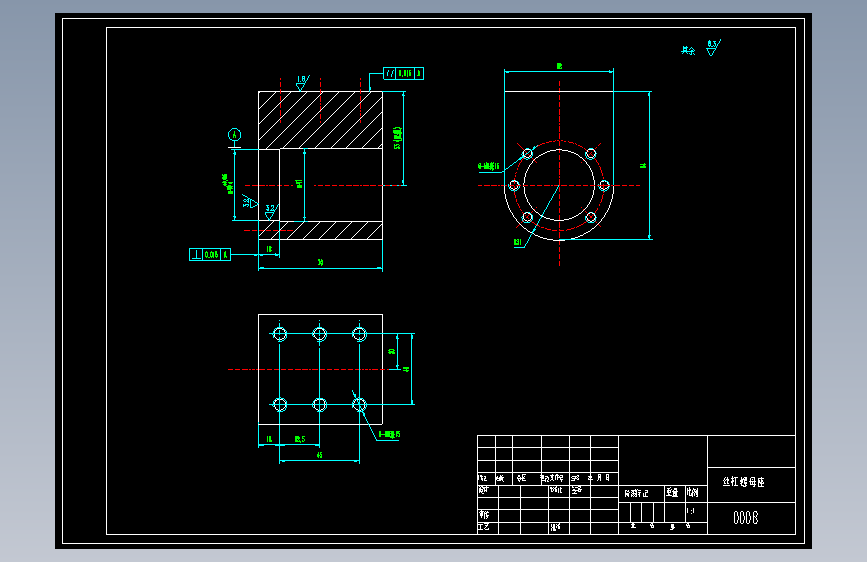
Task: Select the datum A circle marker
Action: coord(234,134)
